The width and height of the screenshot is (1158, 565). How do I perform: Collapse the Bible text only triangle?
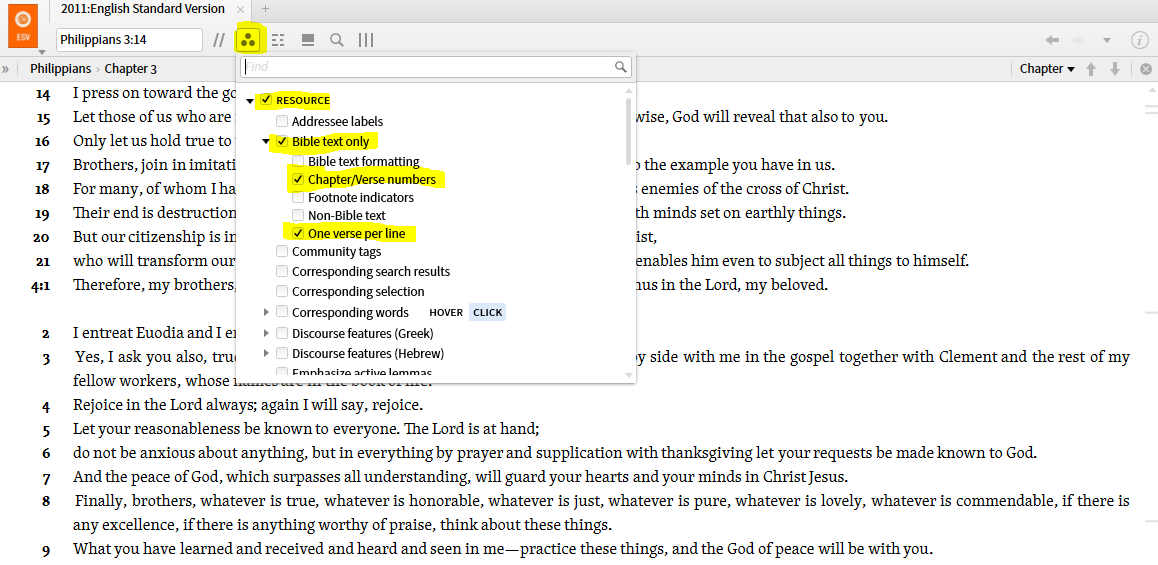coord(267,142)
